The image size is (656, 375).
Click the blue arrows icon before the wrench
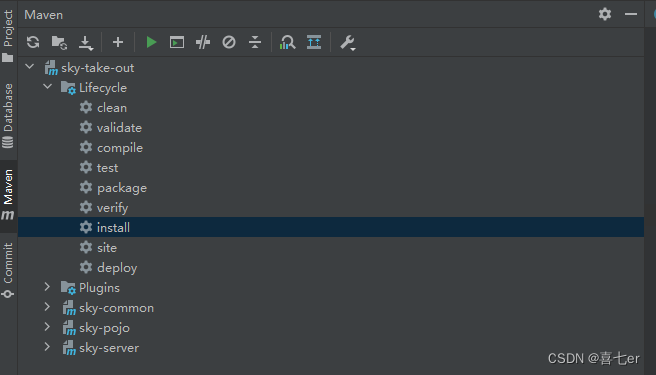314,42
